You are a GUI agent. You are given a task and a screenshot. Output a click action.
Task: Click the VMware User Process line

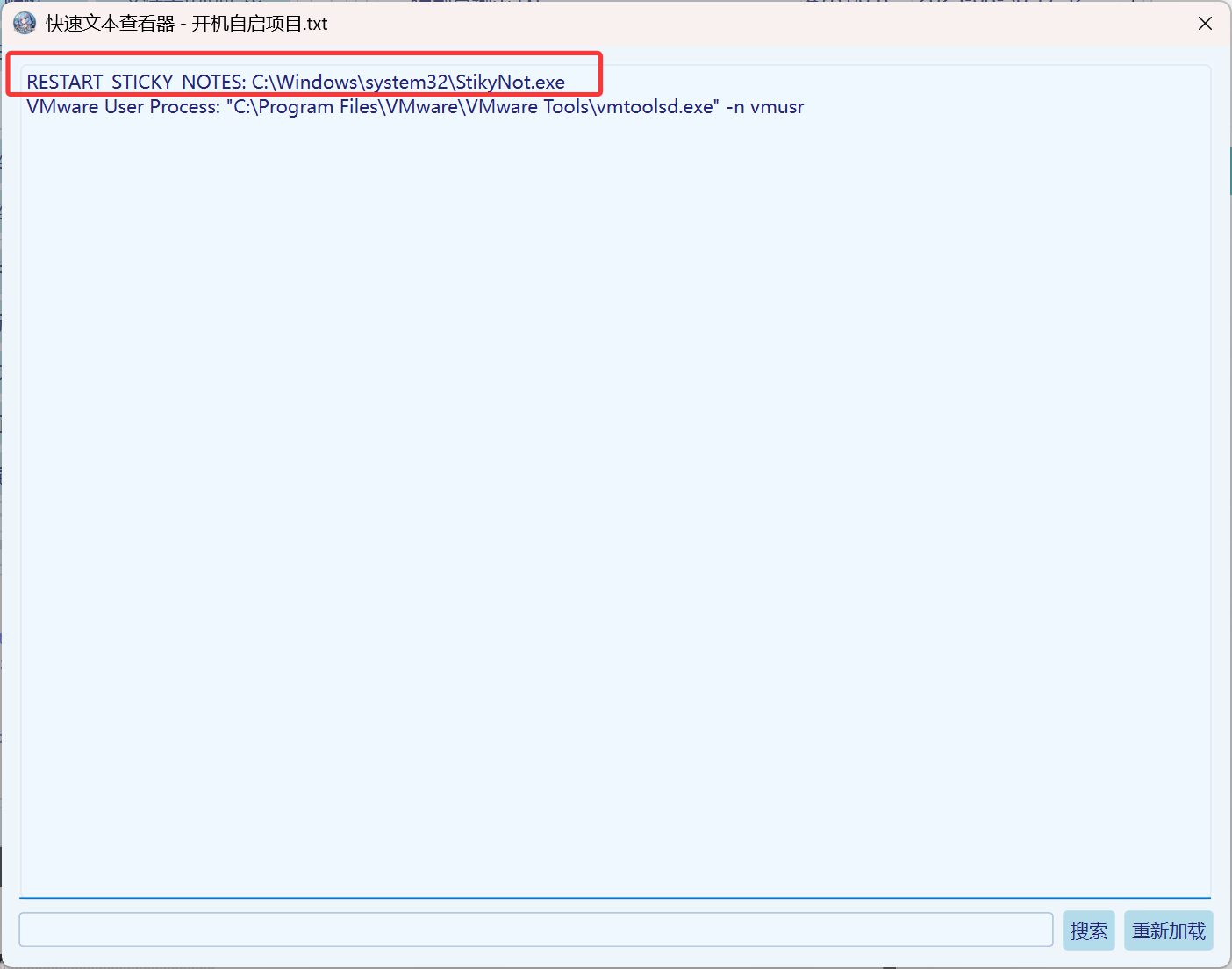click(415, 107)
